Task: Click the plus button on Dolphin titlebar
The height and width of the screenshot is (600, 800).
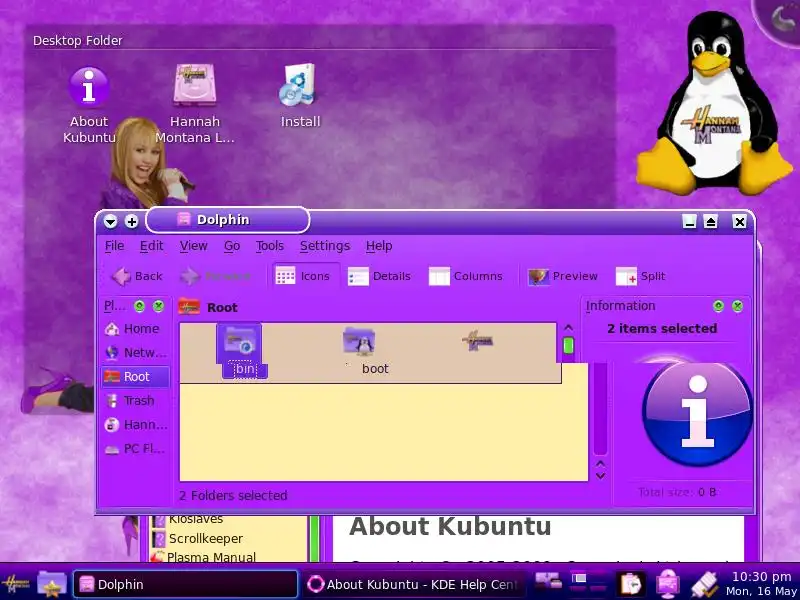Action: (132, 221)
